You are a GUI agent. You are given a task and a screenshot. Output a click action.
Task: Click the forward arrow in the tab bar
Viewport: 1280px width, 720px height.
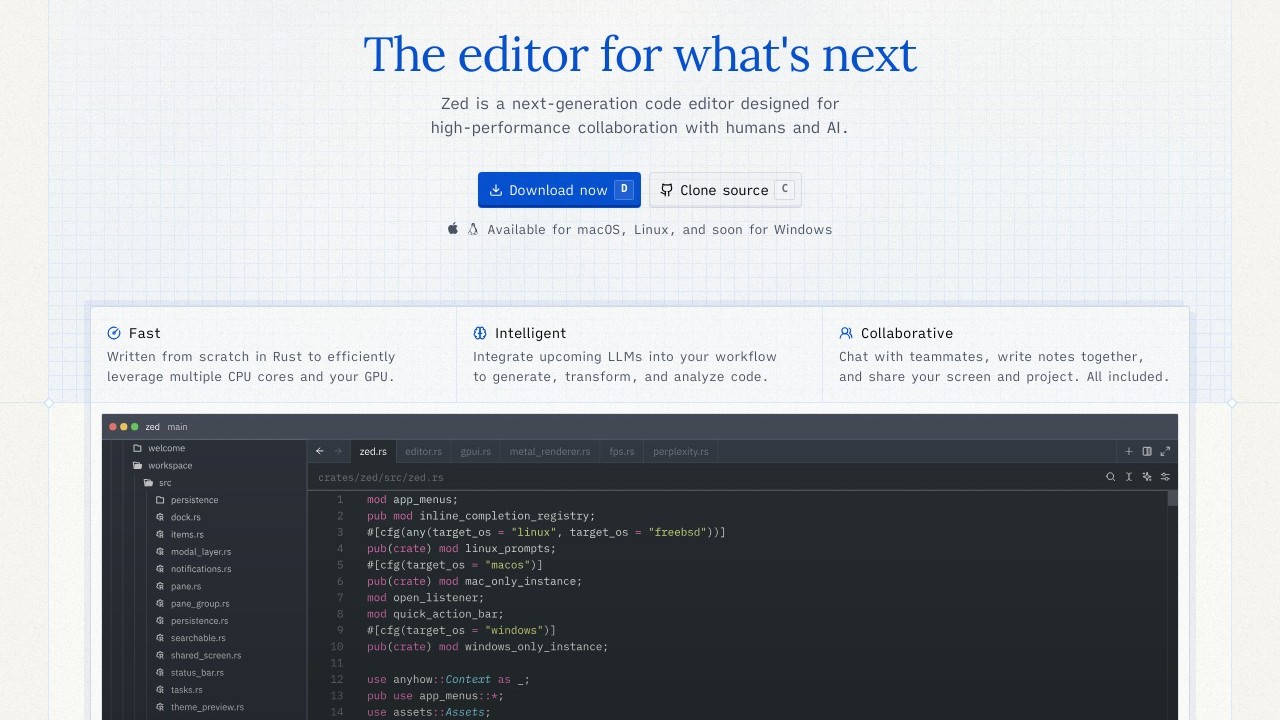pos(338,452)
